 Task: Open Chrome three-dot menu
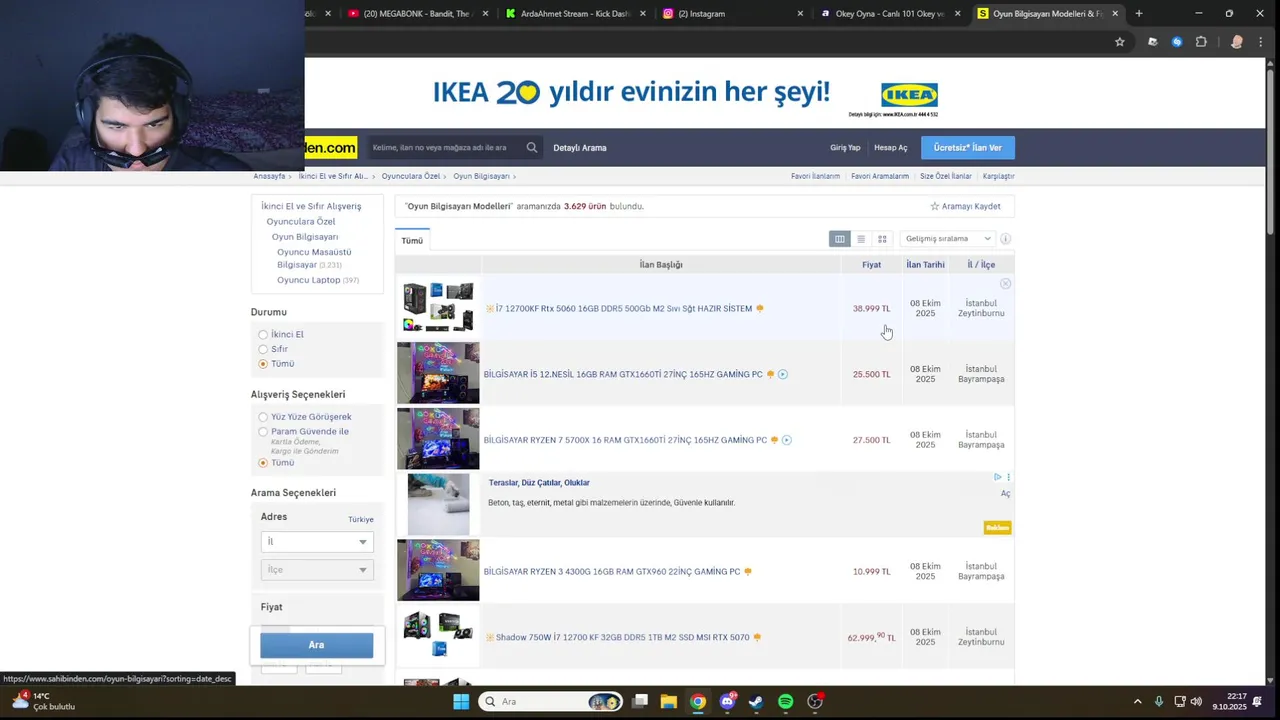(x=1260, y=42)
